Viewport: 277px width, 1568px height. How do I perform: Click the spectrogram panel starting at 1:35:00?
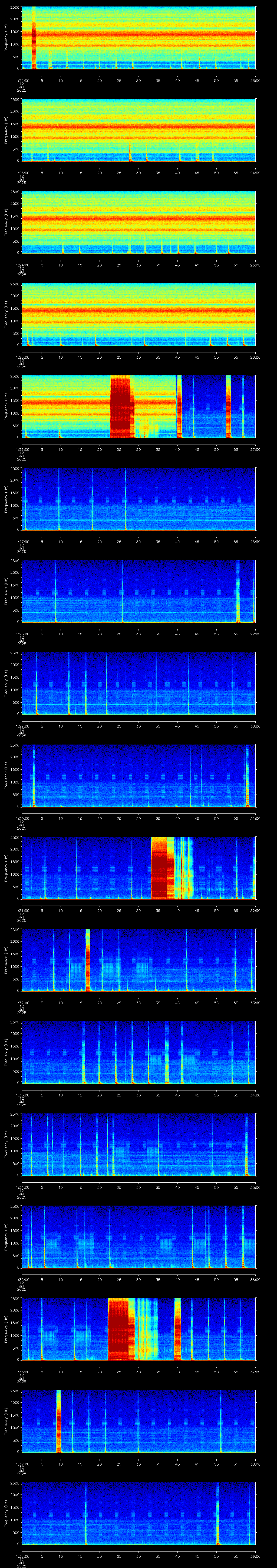tap(138, 1237)
